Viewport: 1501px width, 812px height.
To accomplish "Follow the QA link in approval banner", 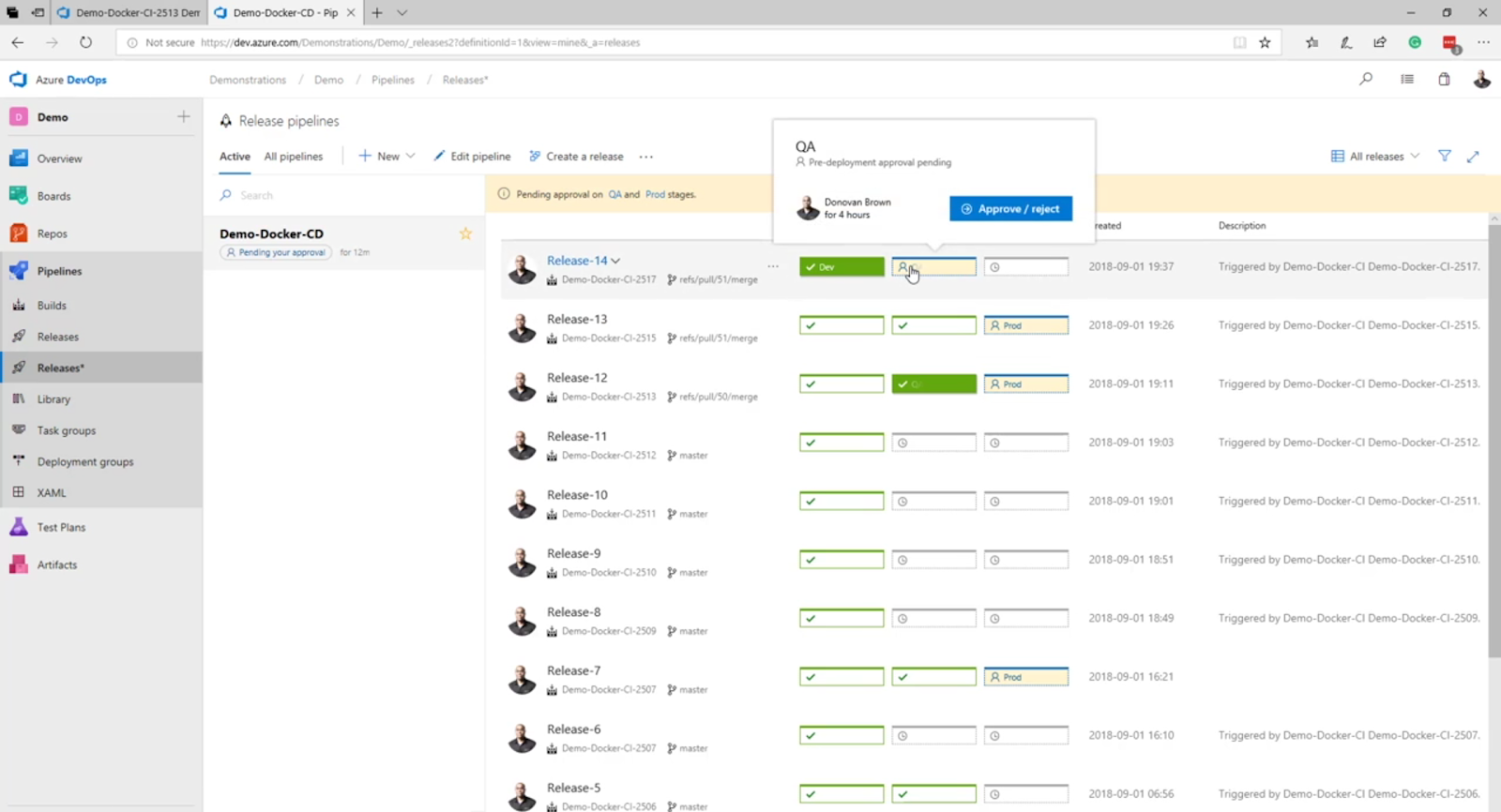I will (x=614, y=195).
